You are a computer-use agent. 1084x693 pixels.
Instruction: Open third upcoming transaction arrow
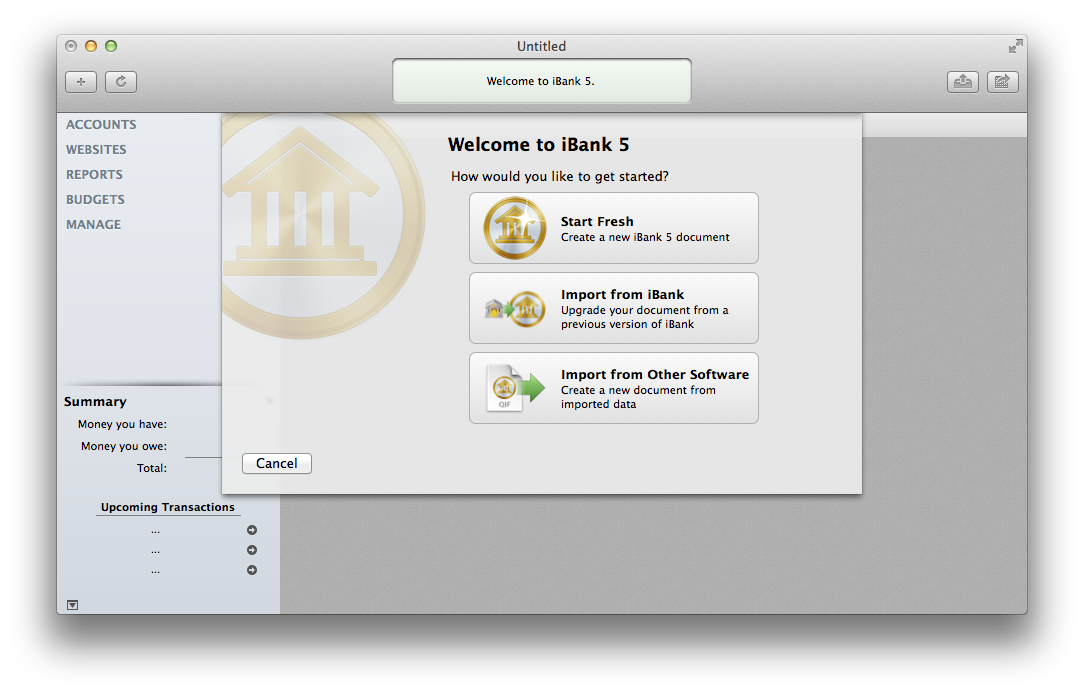click(252, 571)
